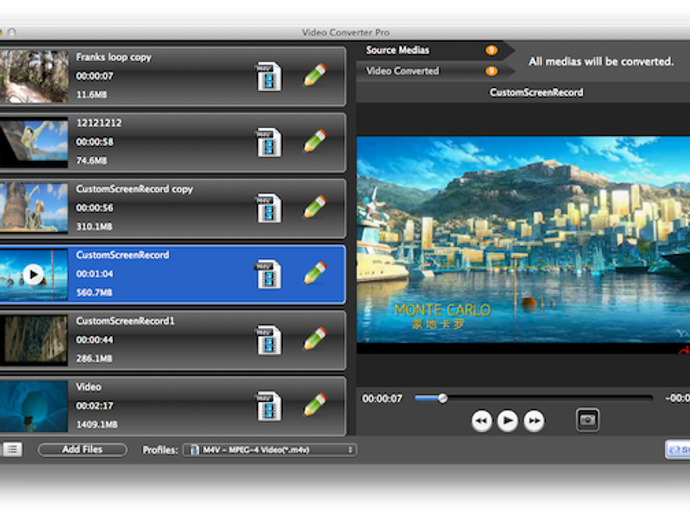Switch to list view icon
The image size is (690, 518).
[12, 449]
